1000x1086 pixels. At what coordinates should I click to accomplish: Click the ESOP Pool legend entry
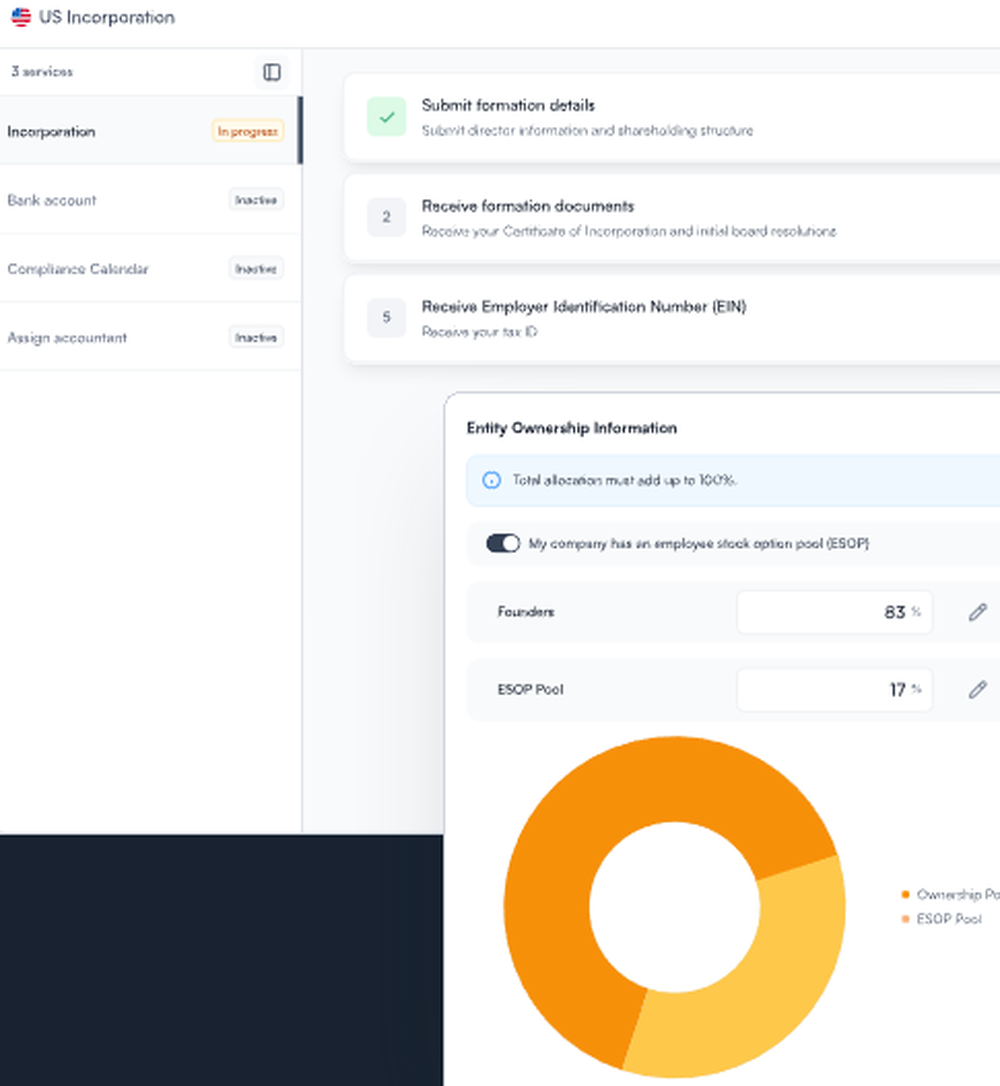tap(942, 919)
